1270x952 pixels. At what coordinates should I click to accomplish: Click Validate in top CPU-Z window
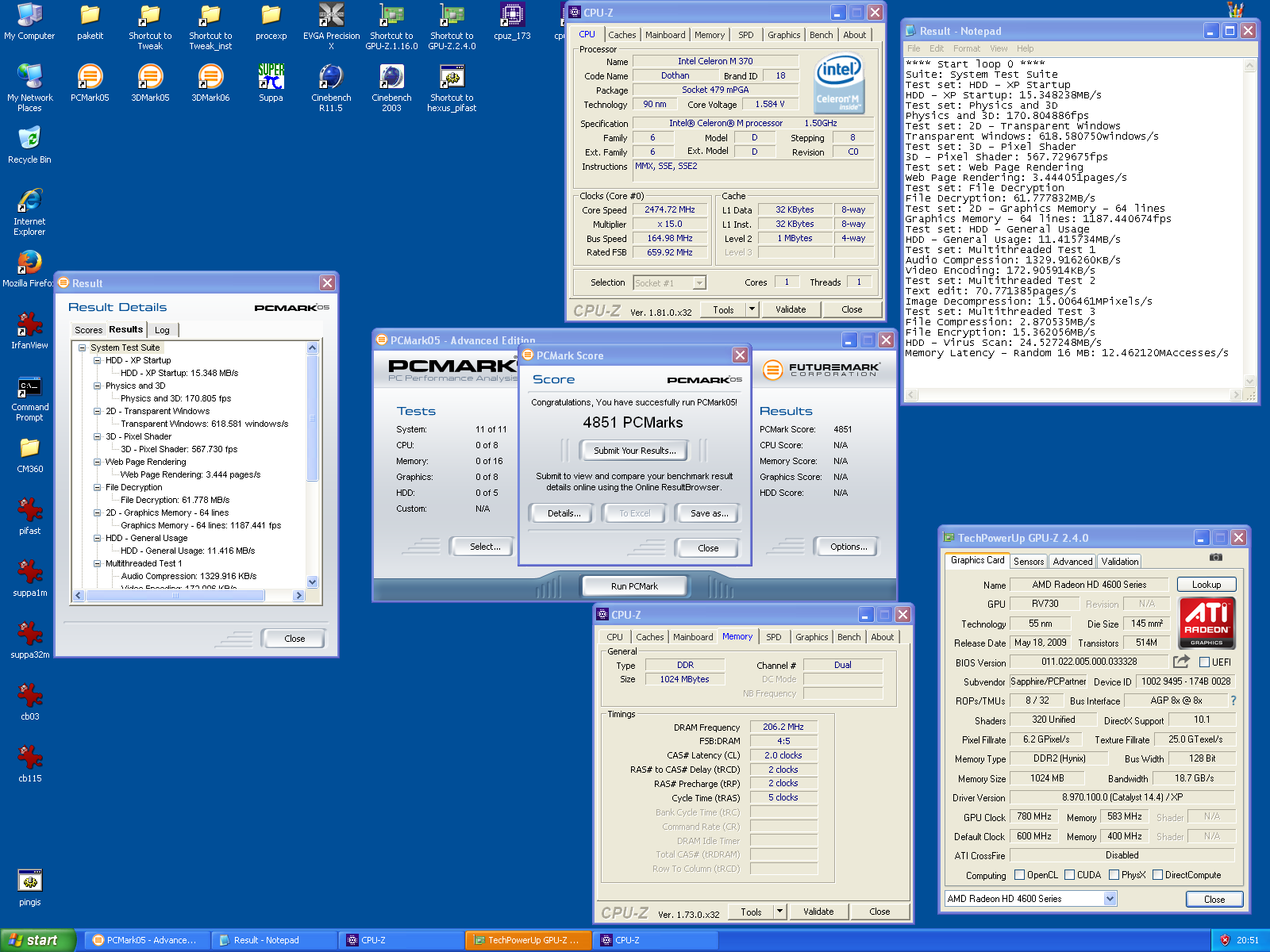[791, 309]
